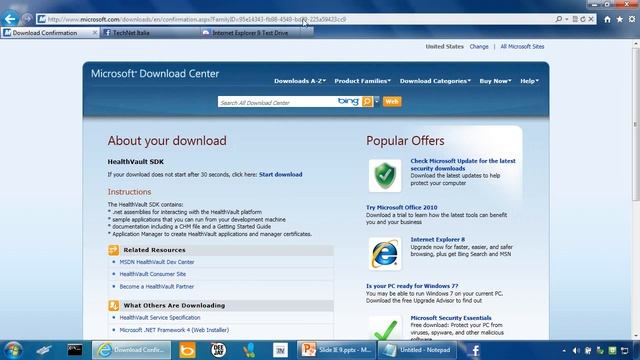
Task: Click the What Others Are Downloading icon
Action: point(113,305)
